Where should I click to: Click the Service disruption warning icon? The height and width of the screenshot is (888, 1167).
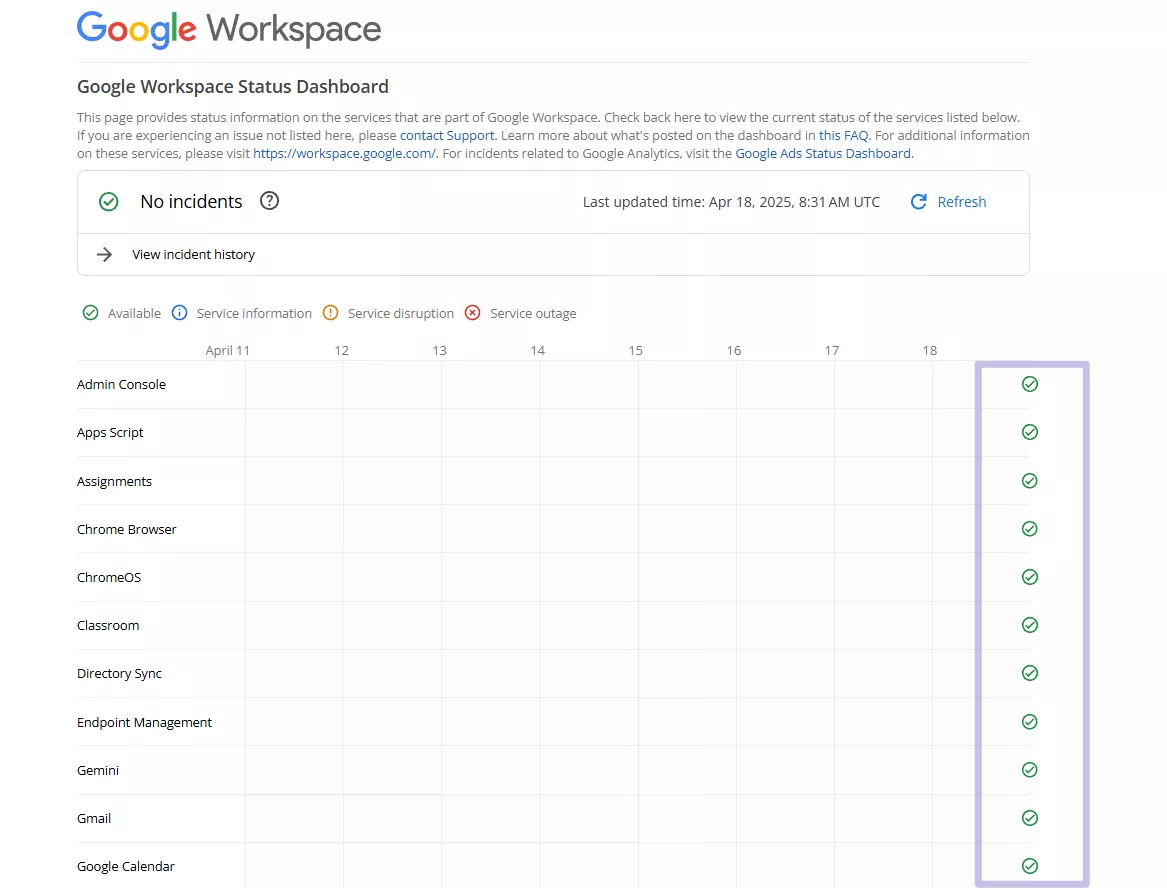click(x=330, y=313)
